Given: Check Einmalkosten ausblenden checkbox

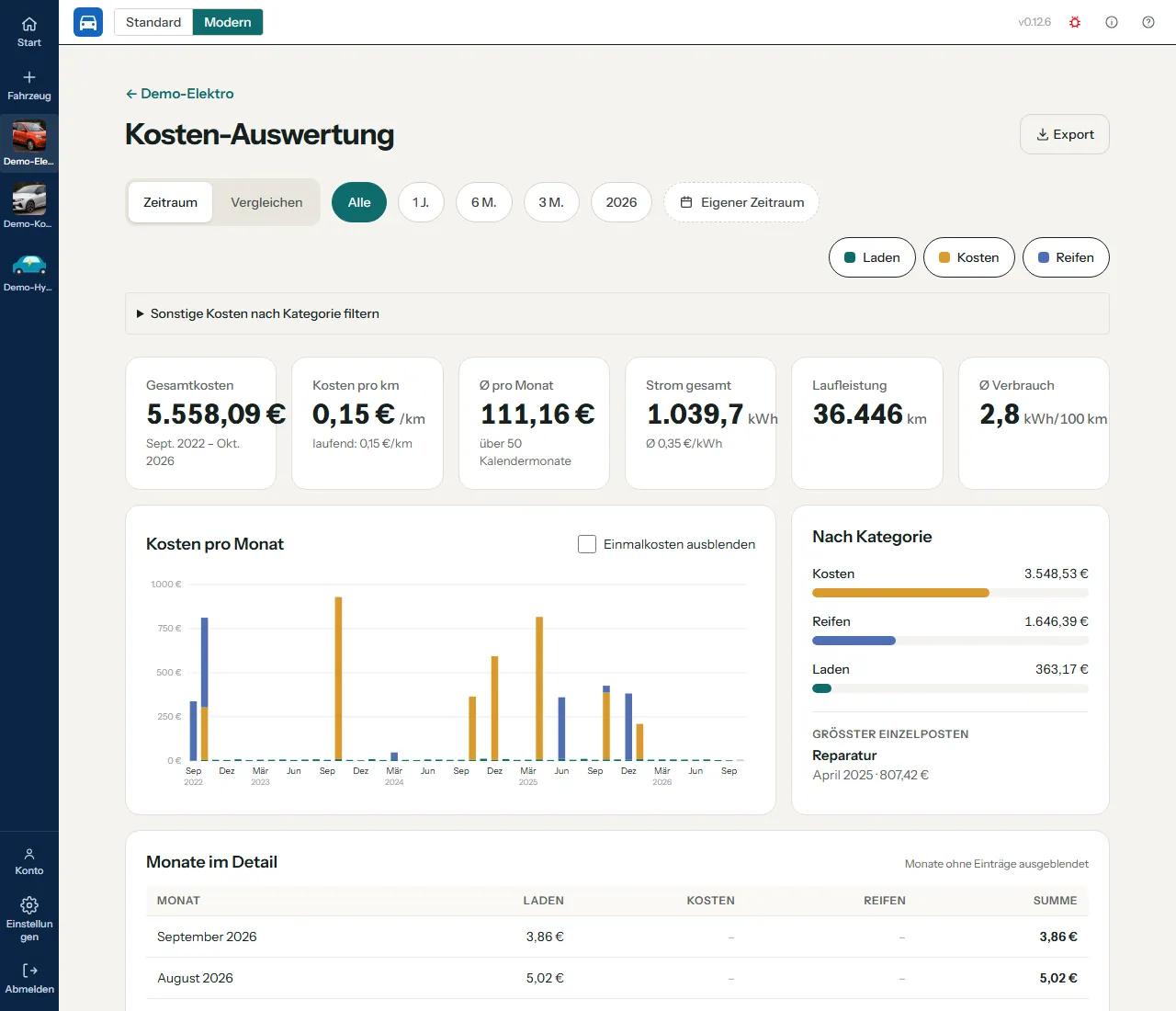Looking at the screenshot, I should (x=587, y=544).
